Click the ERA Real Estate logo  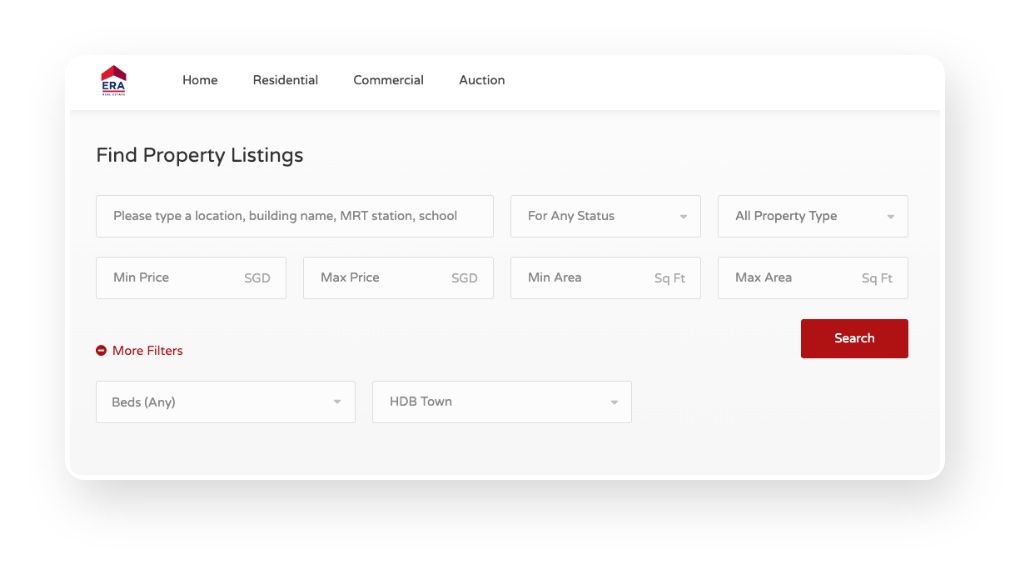click(x=113, y=81)
